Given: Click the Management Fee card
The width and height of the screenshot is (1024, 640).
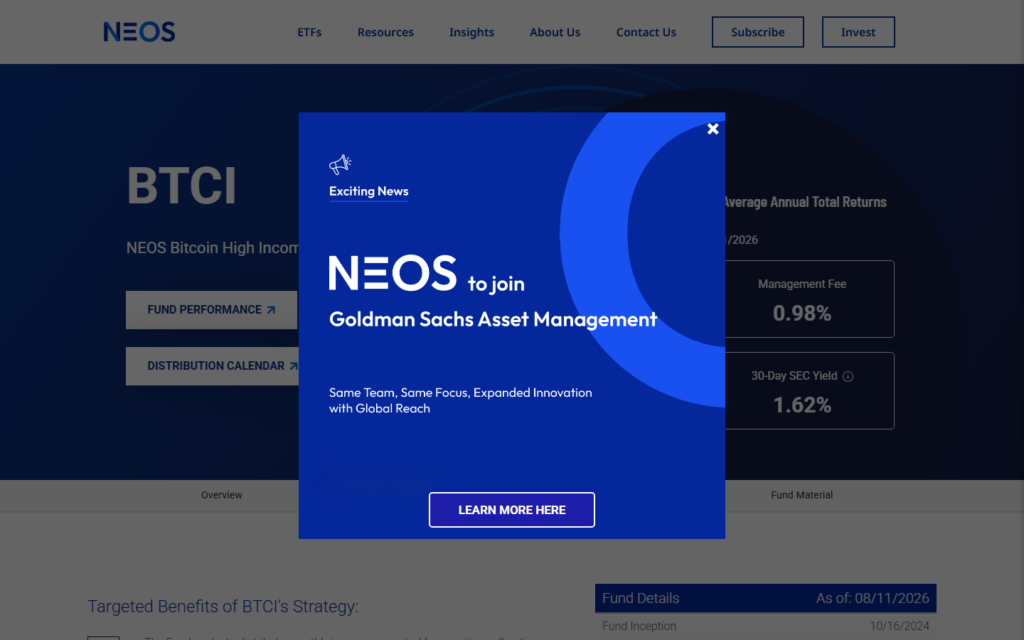Looking at the screenshot, I should [808, 299].
